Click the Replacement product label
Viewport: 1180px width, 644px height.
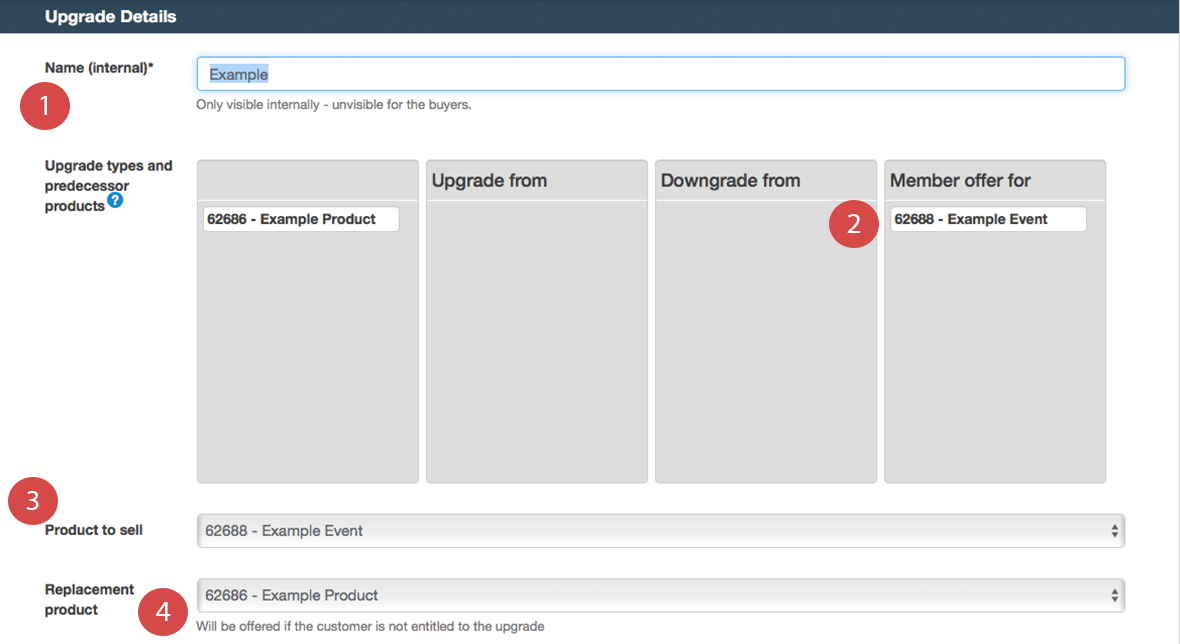89,599
